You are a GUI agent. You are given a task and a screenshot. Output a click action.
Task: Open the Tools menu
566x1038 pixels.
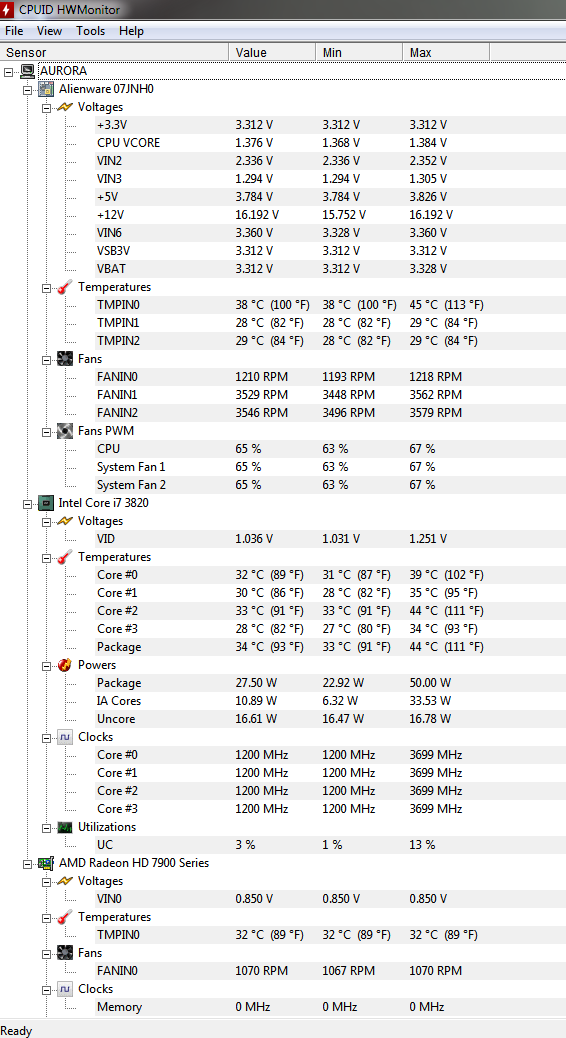(91, 31)
